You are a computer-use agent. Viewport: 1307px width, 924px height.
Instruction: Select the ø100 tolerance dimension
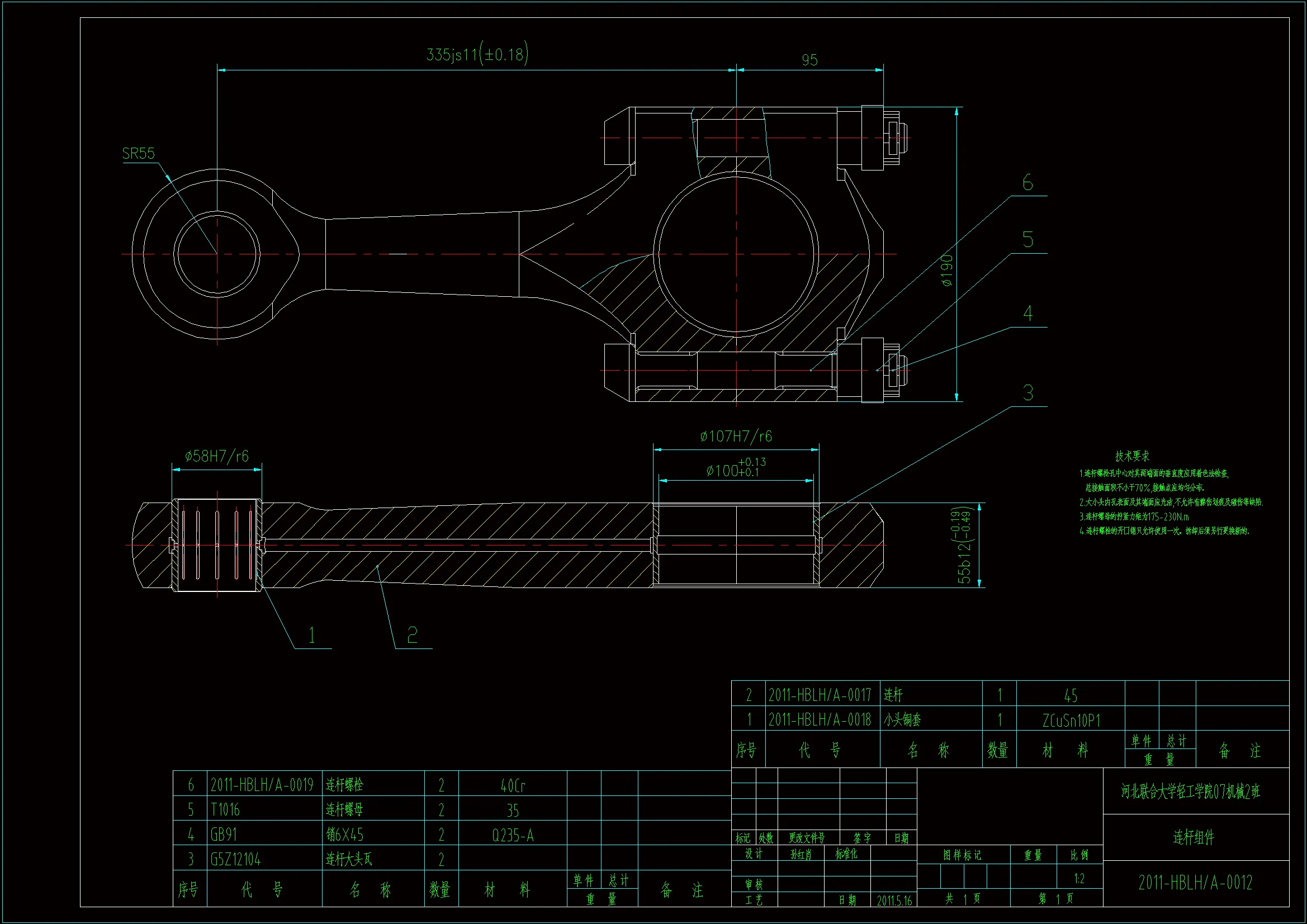(736, 470)
